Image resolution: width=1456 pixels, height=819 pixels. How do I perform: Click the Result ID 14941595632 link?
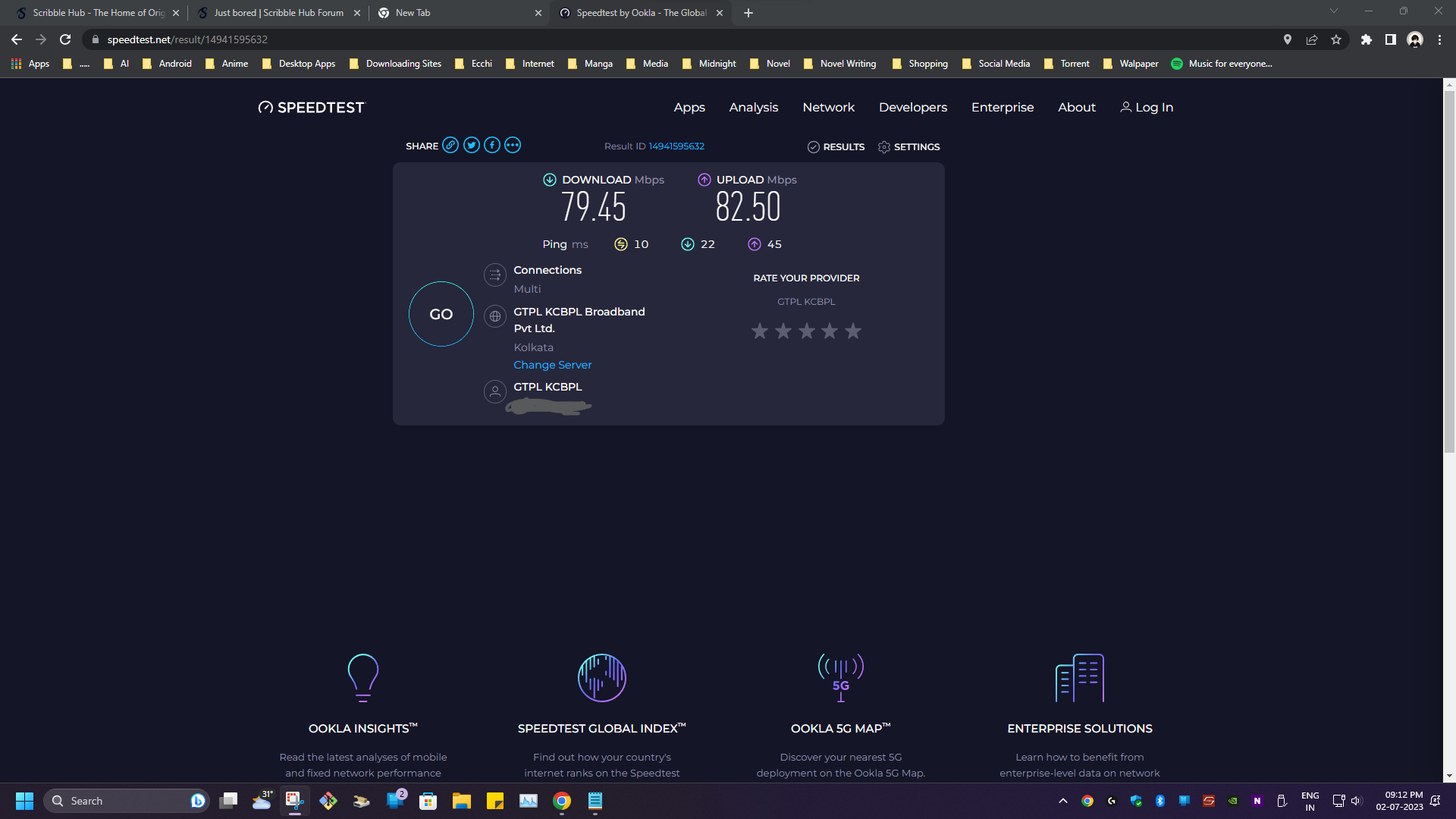(x=676, y=146)
